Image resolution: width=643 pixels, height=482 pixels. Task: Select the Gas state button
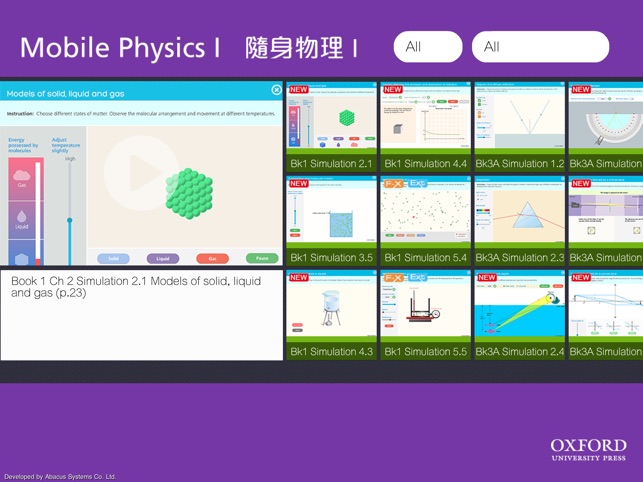click(212, 258)
